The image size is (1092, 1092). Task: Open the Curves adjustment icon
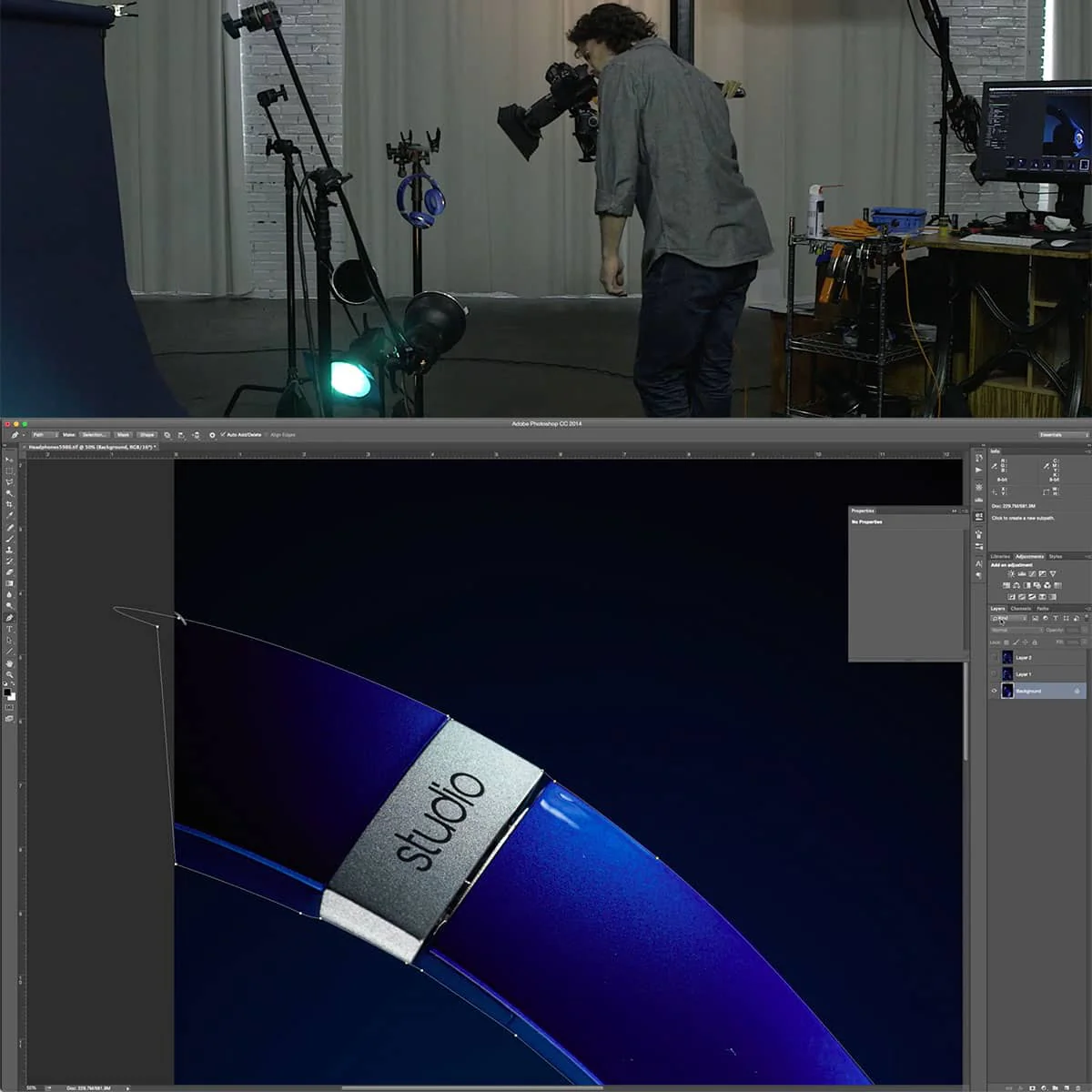(x=1031, y=573)
